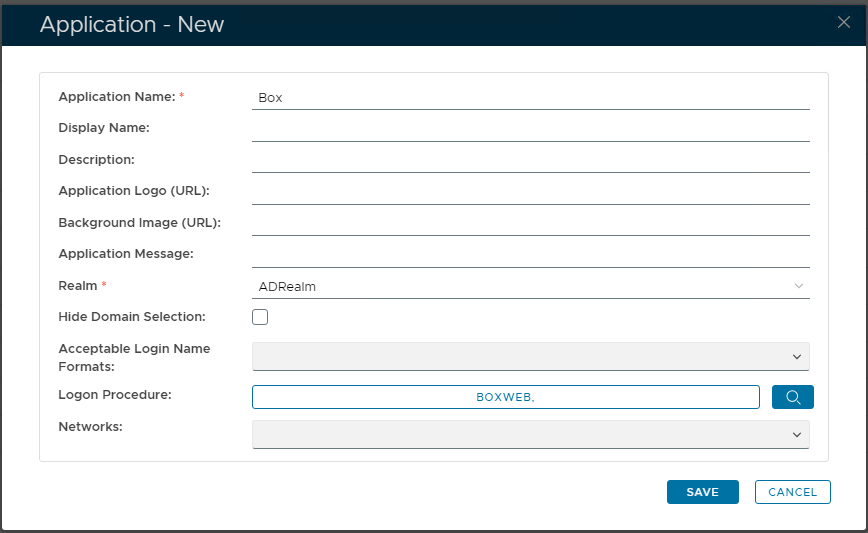
Task: Click the "Application - New" dialog title
Action: pyautogui.click(x=132, y=25)
